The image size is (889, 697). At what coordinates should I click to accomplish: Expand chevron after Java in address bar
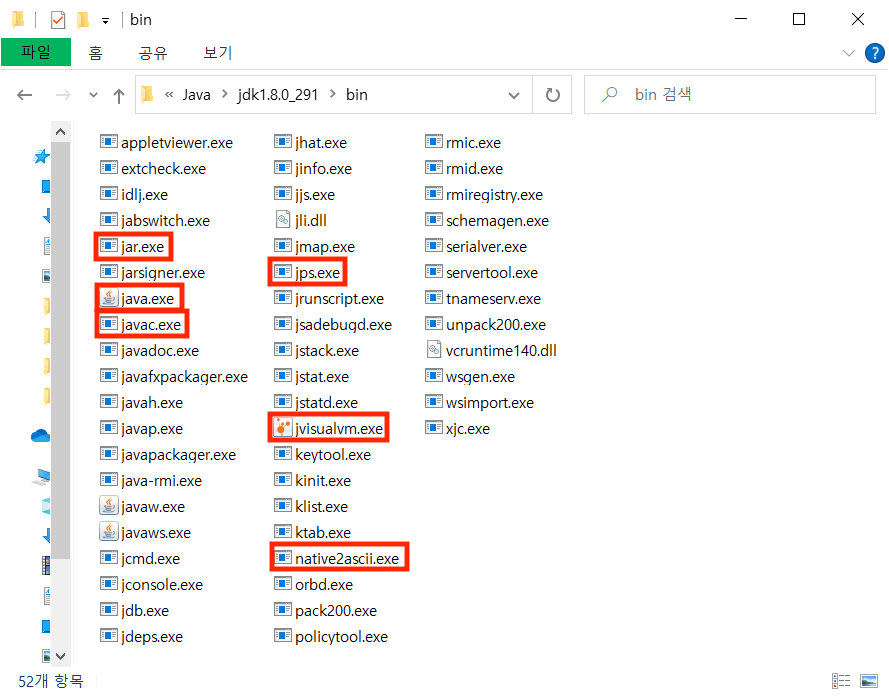coord(225,94)
